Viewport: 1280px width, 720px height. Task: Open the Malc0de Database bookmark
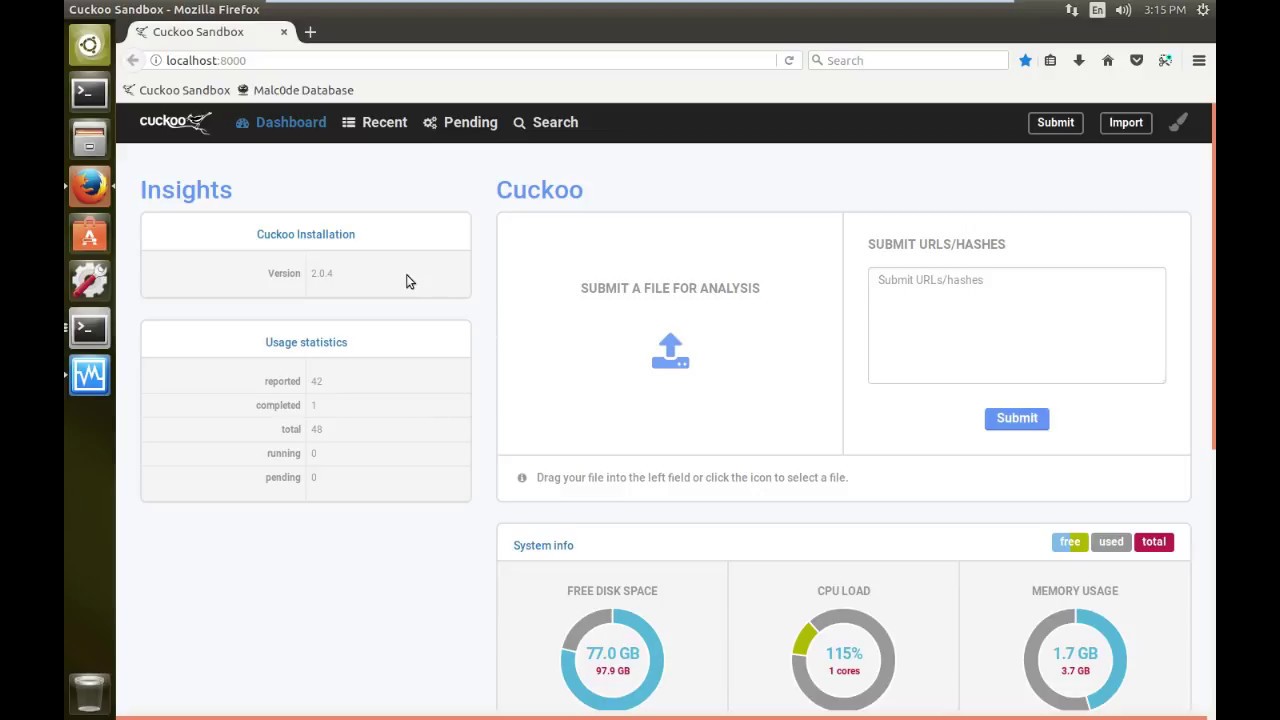295,90
